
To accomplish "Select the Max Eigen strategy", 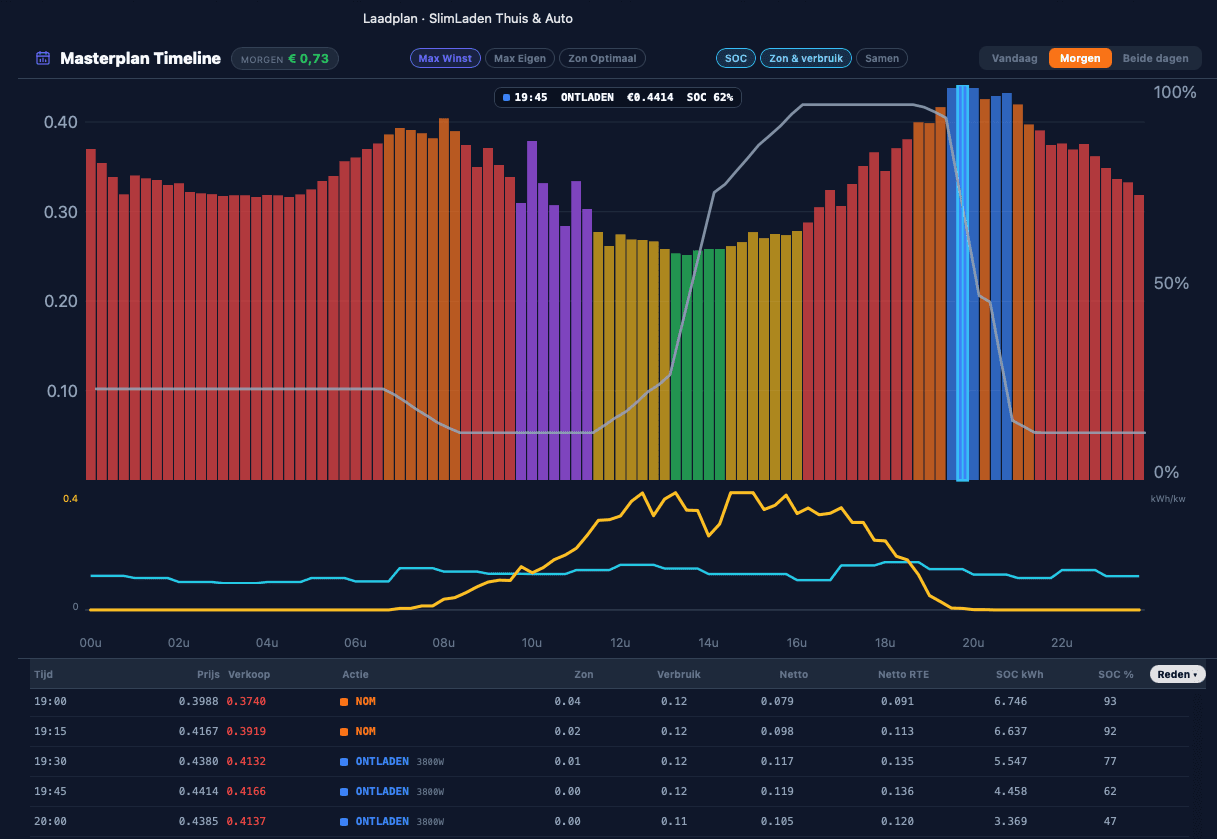I will 520,58.
